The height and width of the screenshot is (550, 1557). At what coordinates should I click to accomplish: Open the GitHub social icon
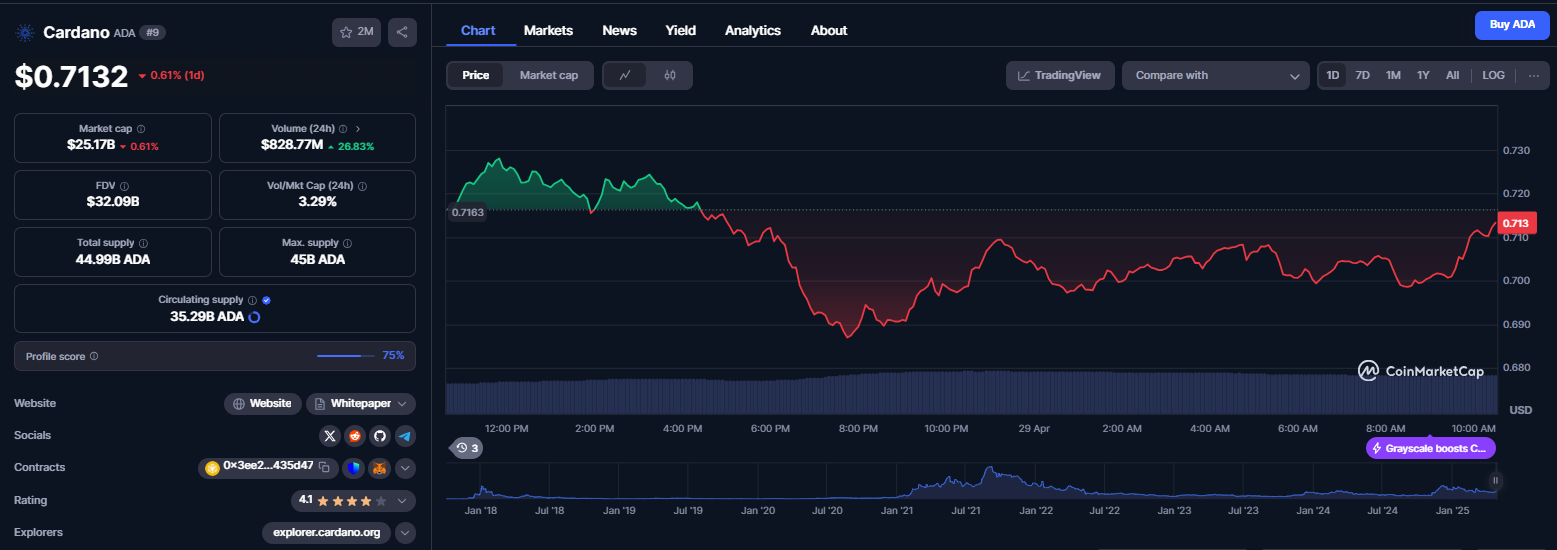(380, 436)
